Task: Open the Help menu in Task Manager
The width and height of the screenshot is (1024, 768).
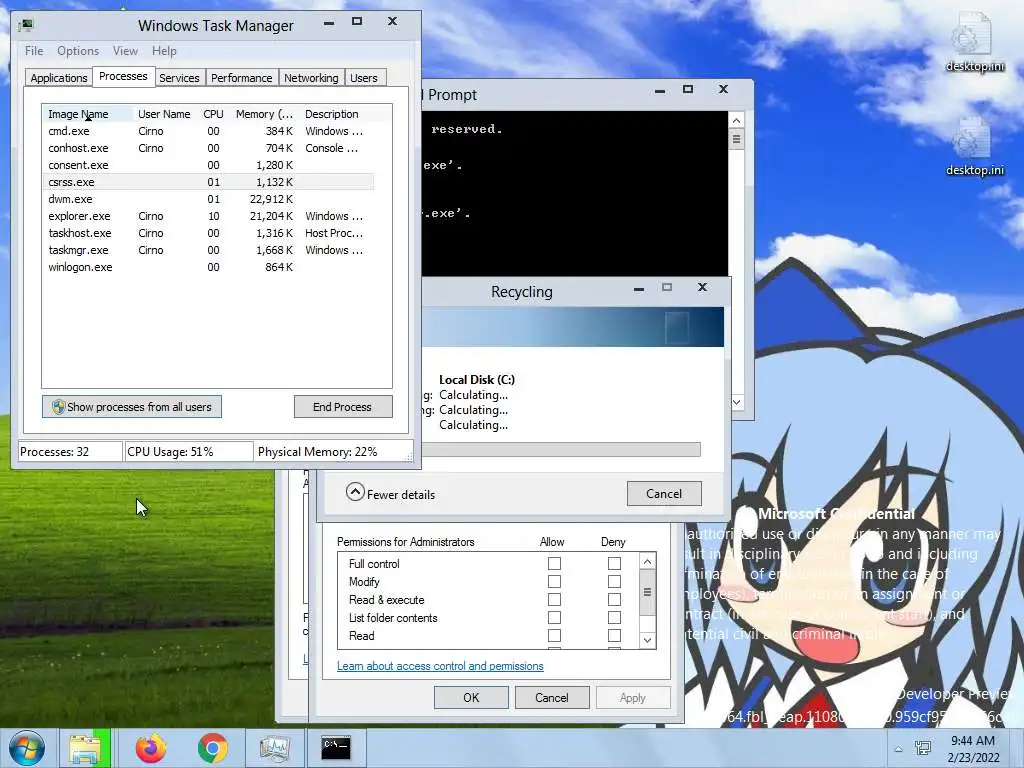Action: [164, 51]
